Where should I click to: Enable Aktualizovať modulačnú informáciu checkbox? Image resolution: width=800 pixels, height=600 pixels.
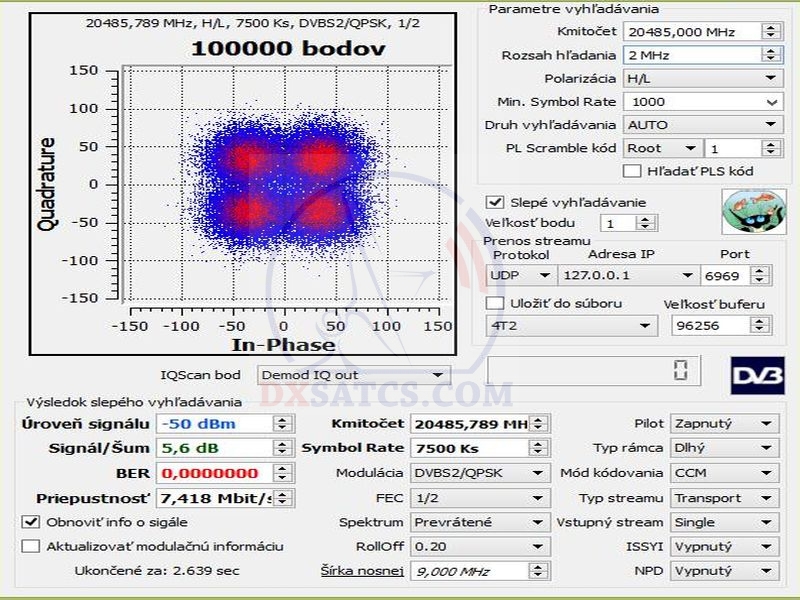pyautogui.click(x=30, y=546)
